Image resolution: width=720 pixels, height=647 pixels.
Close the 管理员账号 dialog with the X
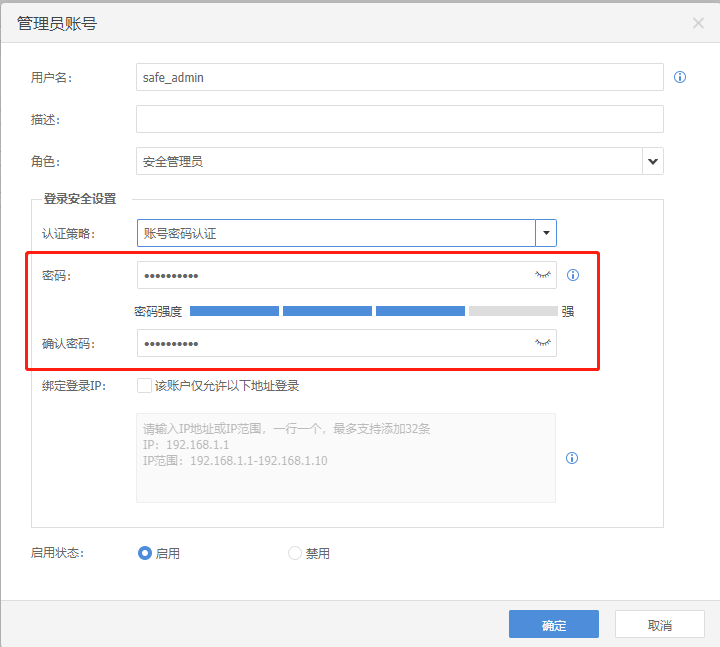coord(698,23)
